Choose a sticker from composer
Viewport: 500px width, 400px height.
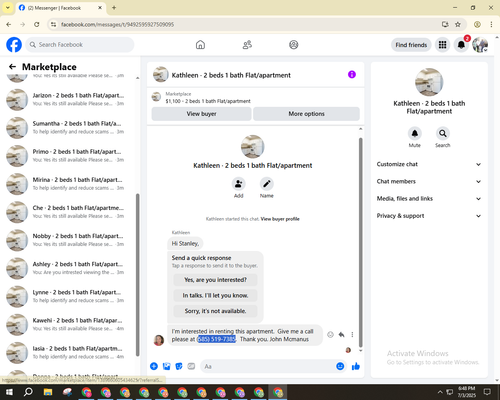pos(179,366)
